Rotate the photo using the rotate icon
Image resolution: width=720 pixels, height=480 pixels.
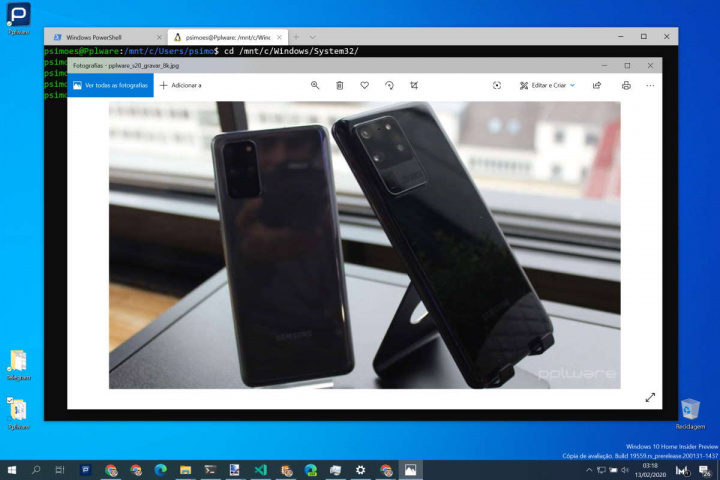pyautogui.click(x=390, y=86)
